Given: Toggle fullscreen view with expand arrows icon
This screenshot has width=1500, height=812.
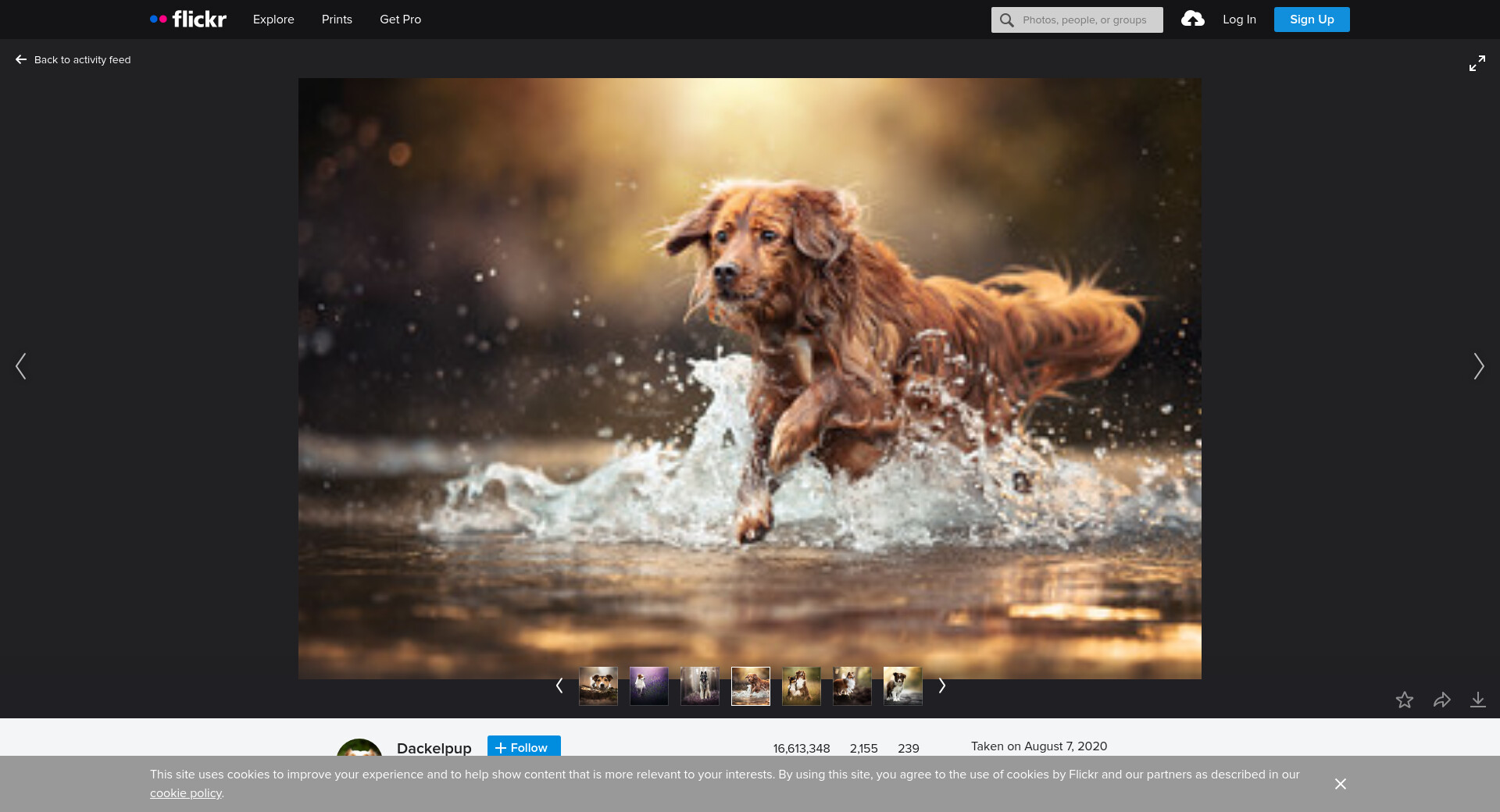Looking at the screenshot, I should [1477, 64].
